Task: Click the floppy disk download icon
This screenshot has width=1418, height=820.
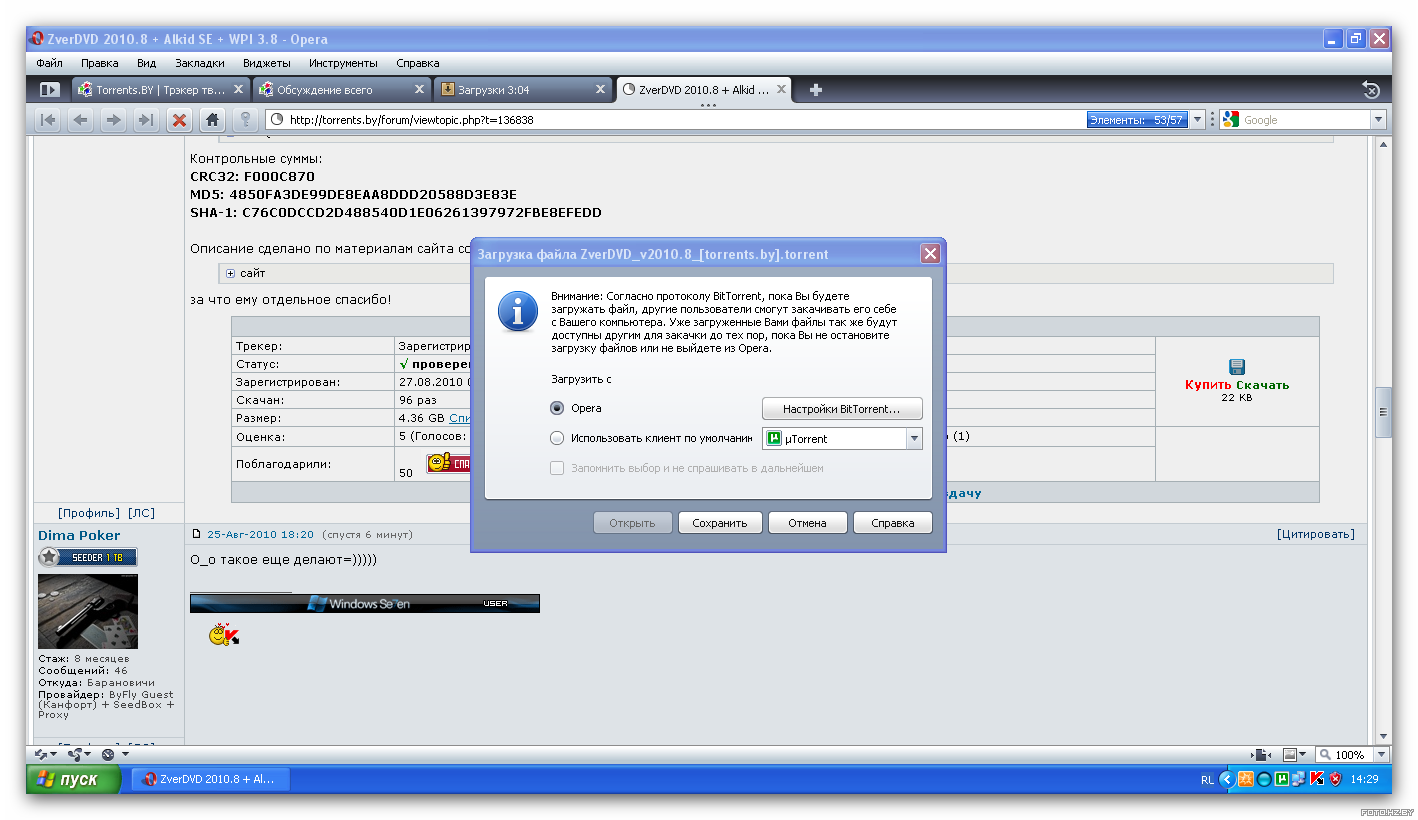Action: click(1237, 367)
